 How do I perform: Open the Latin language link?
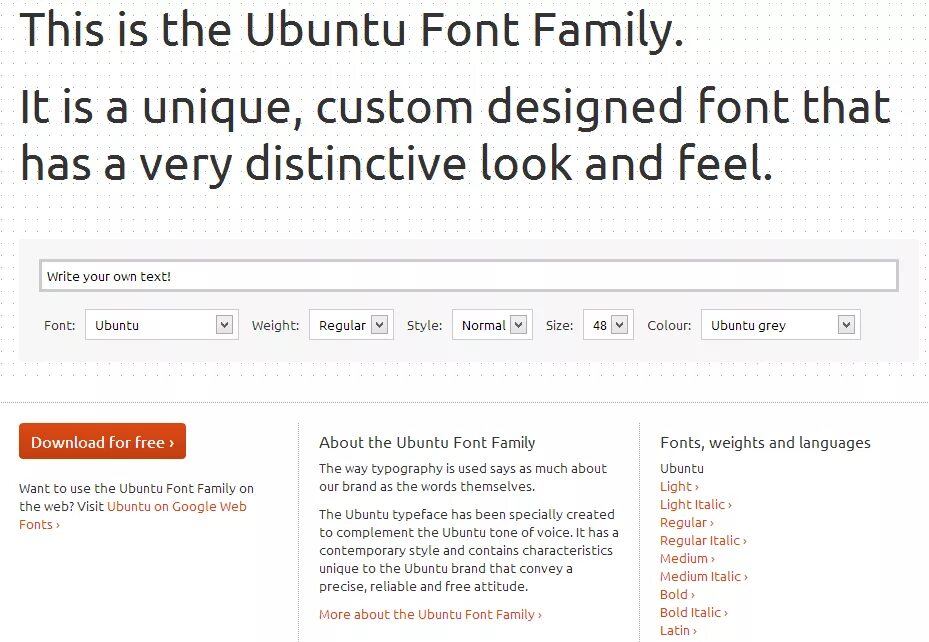pyautogui.click(x=678, y=630)
